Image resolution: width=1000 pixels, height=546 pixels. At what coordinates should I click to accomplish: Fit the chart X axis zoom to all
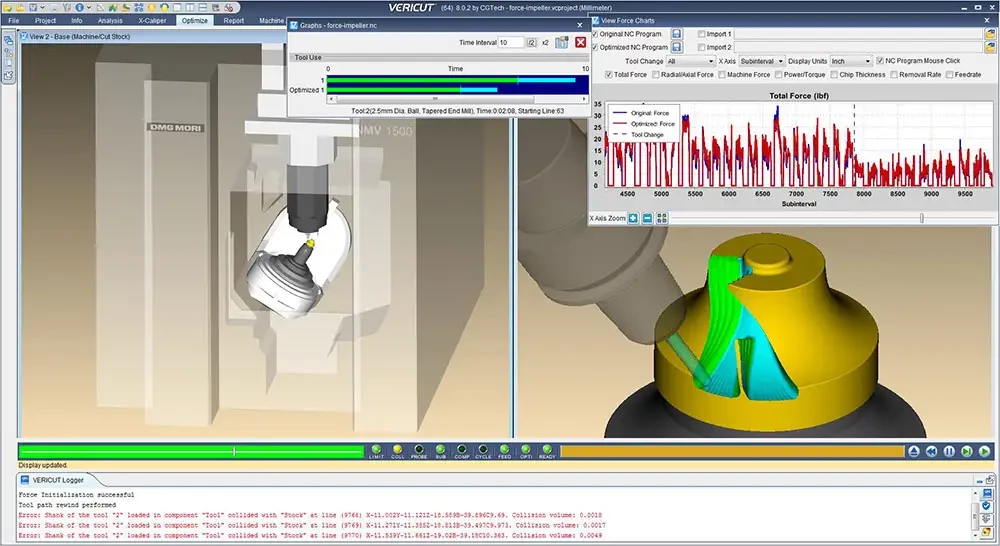(662, 218)
